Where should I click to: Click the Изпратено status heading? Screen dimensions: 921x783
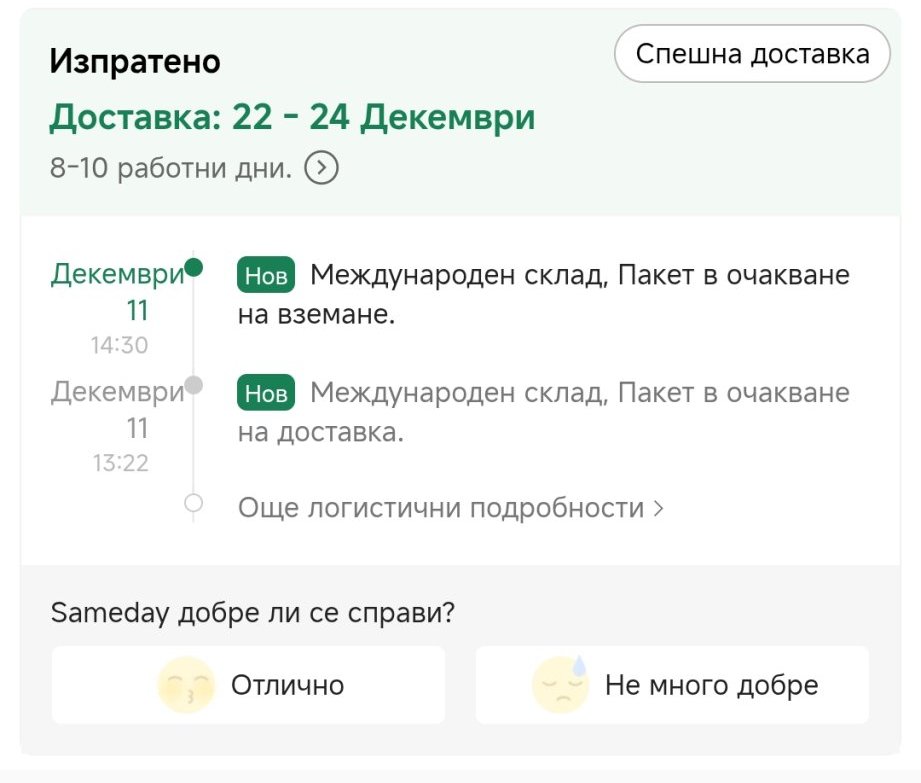135,62
